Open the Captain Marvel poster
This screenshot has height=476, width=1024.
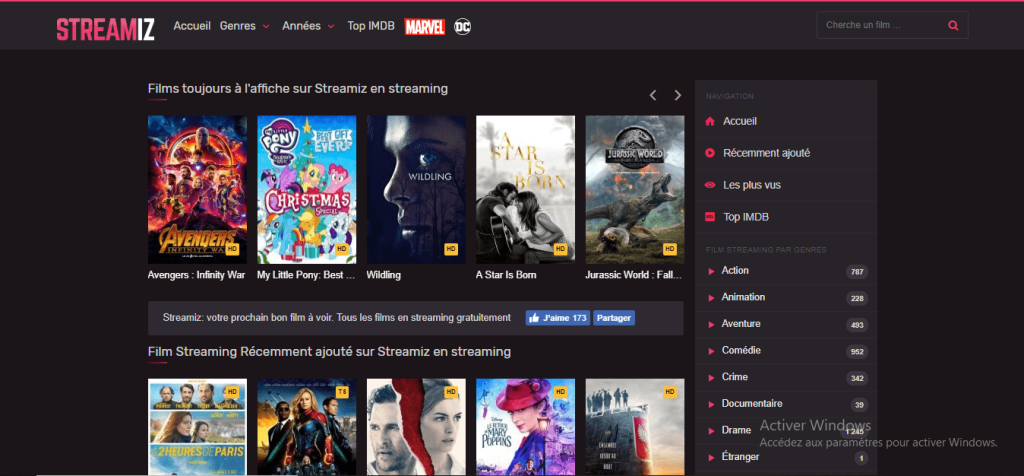click(306, 427)
